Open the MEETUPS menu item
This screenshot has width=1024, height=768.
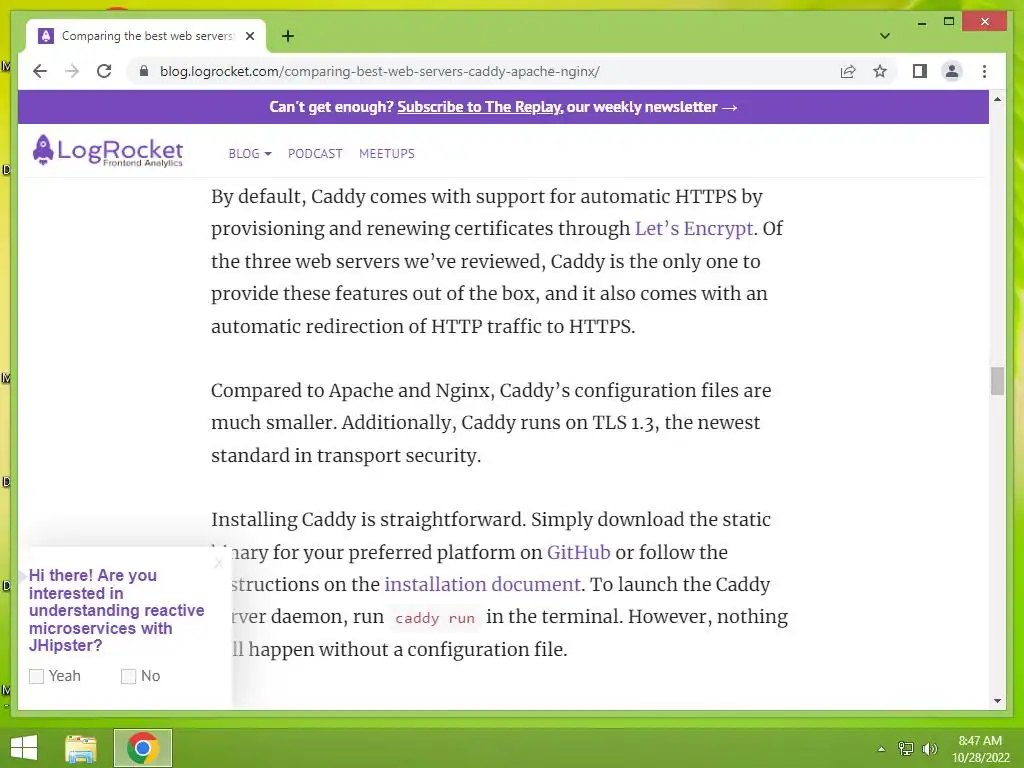pyautogui.click(x=387, y=153)
